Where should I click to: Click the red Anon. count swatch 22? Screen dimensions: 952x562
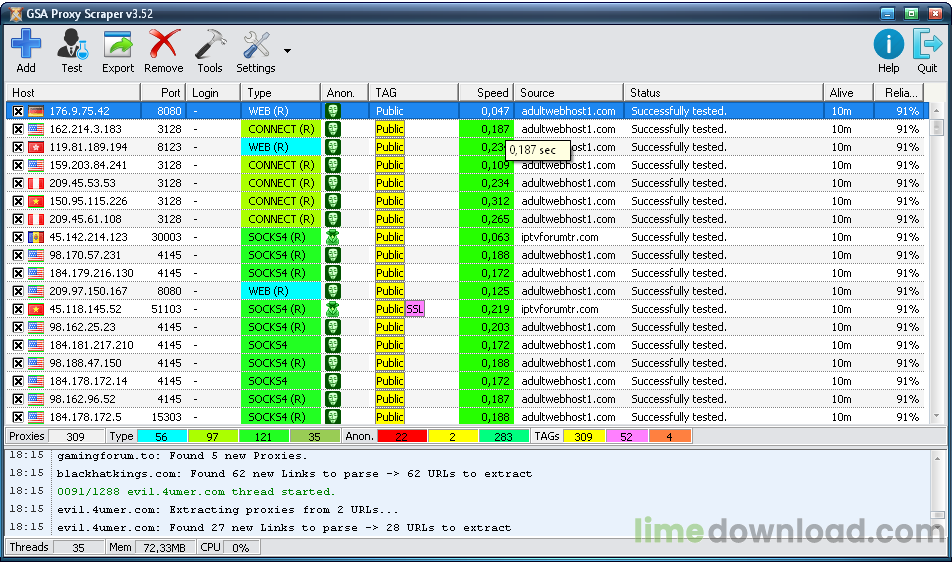point(401,436)
